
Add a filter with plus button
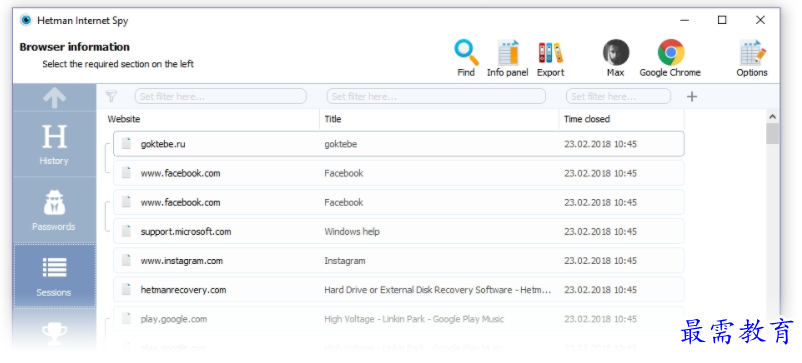692,96
